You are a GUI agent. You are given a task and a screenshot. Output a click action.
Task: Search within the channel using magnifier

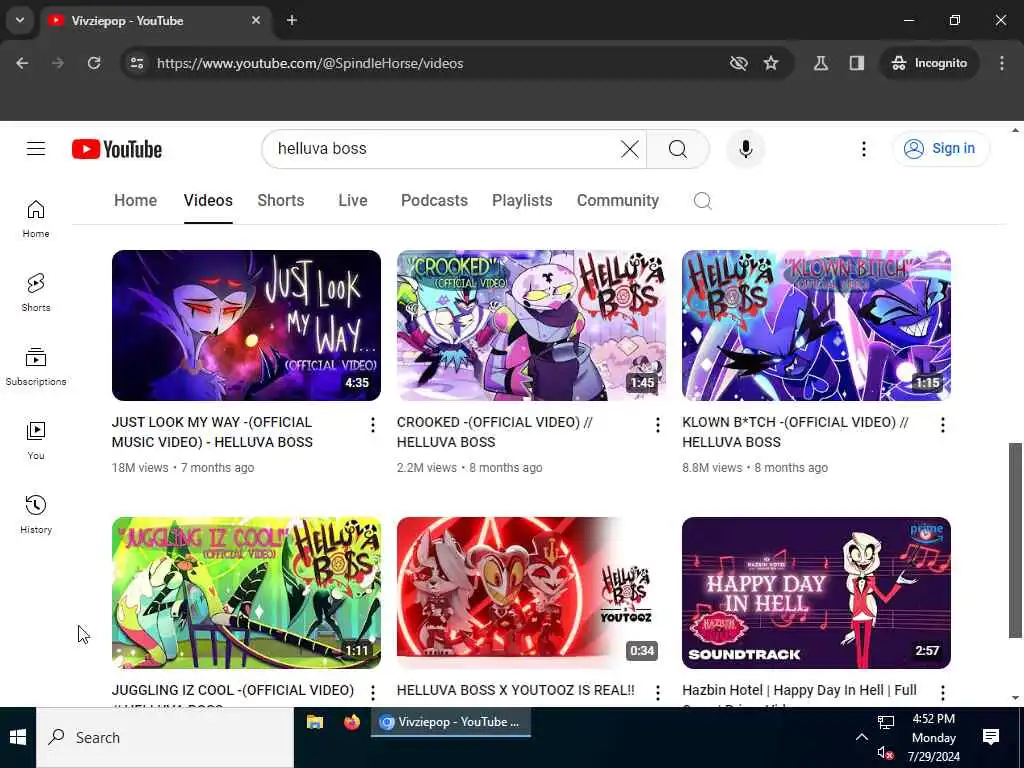coord(703,200)
